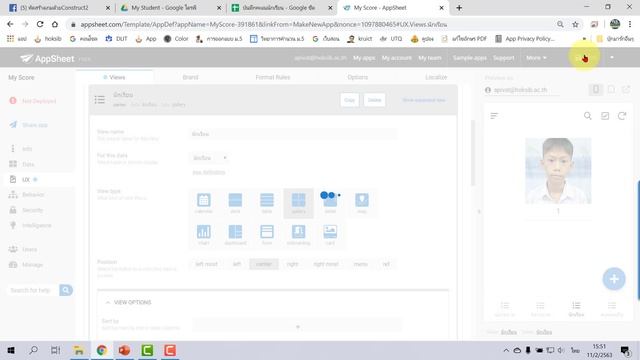The image size is (640, 360).
Task: Click the blue add (+) floating button
Action: click(x=614, y=279)
